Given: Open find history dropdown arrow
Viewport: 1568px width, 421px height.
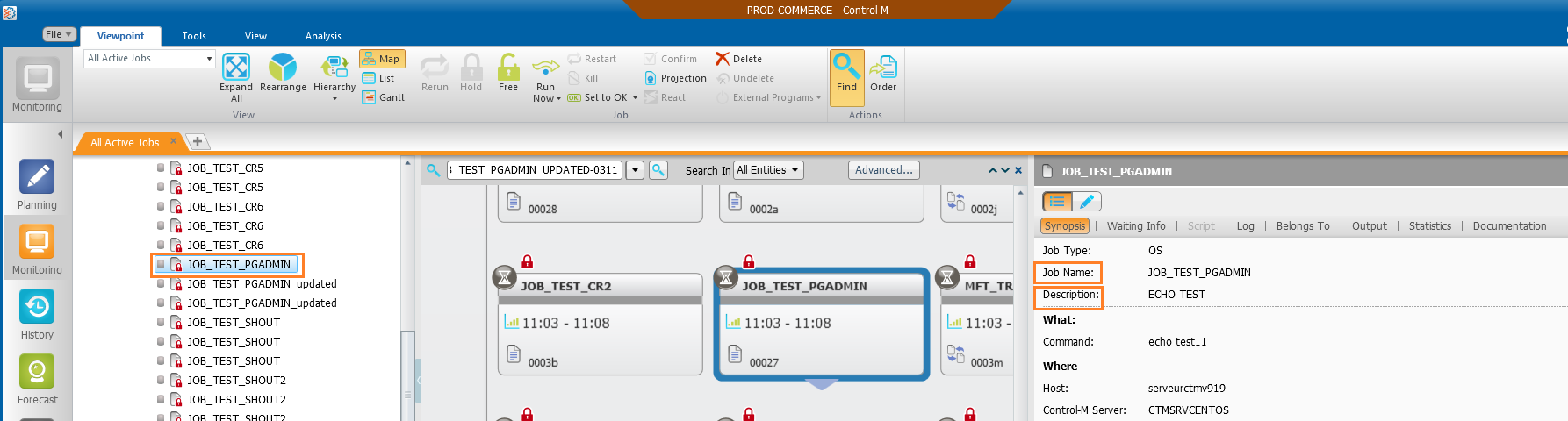Looking at the screenshot, I should coord(635,170).
